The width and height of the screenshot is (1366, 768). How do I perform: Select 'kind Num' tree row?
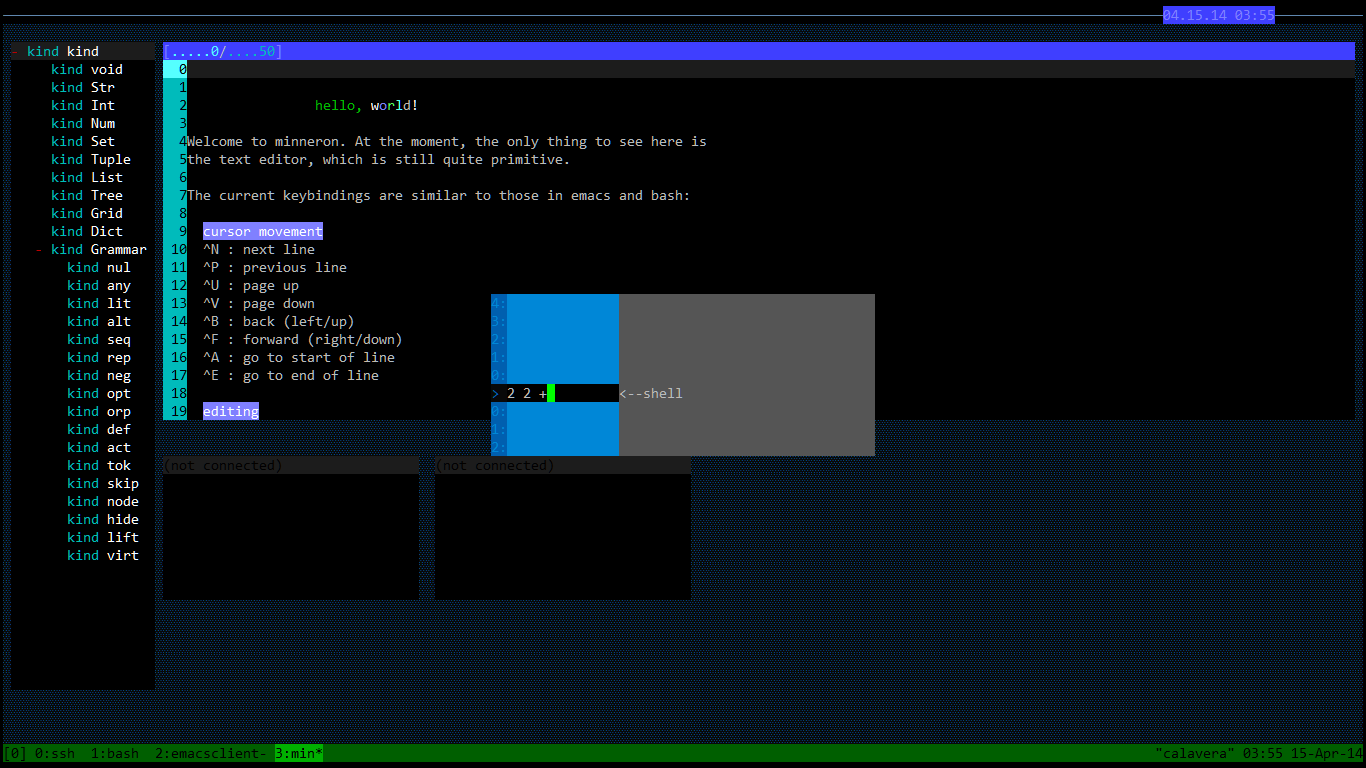(83, 124)
